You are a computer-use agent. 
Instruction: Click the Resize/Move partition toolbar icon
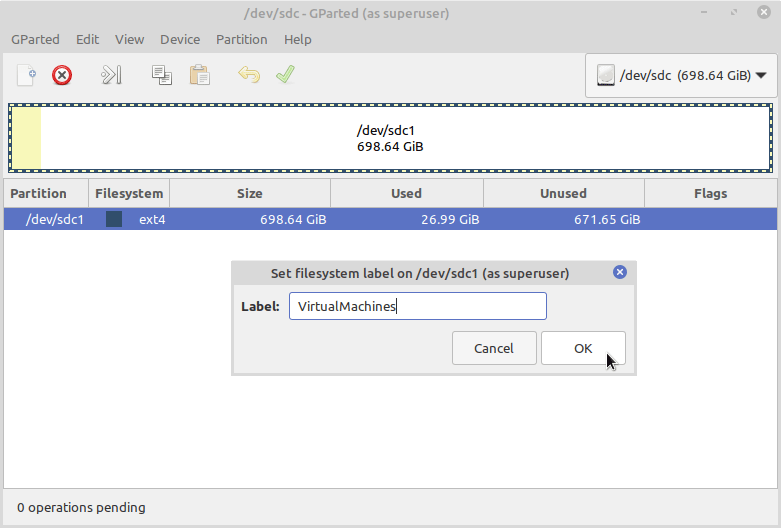pyautogui.click(x=111, y=75)
